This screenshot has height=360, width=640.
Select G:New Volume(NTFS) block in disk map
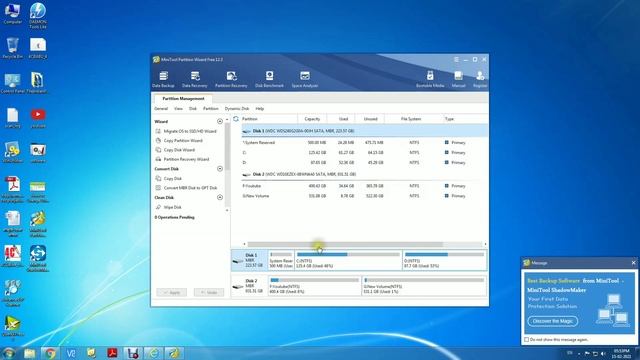pyautogui.click(x=424, y=286)
